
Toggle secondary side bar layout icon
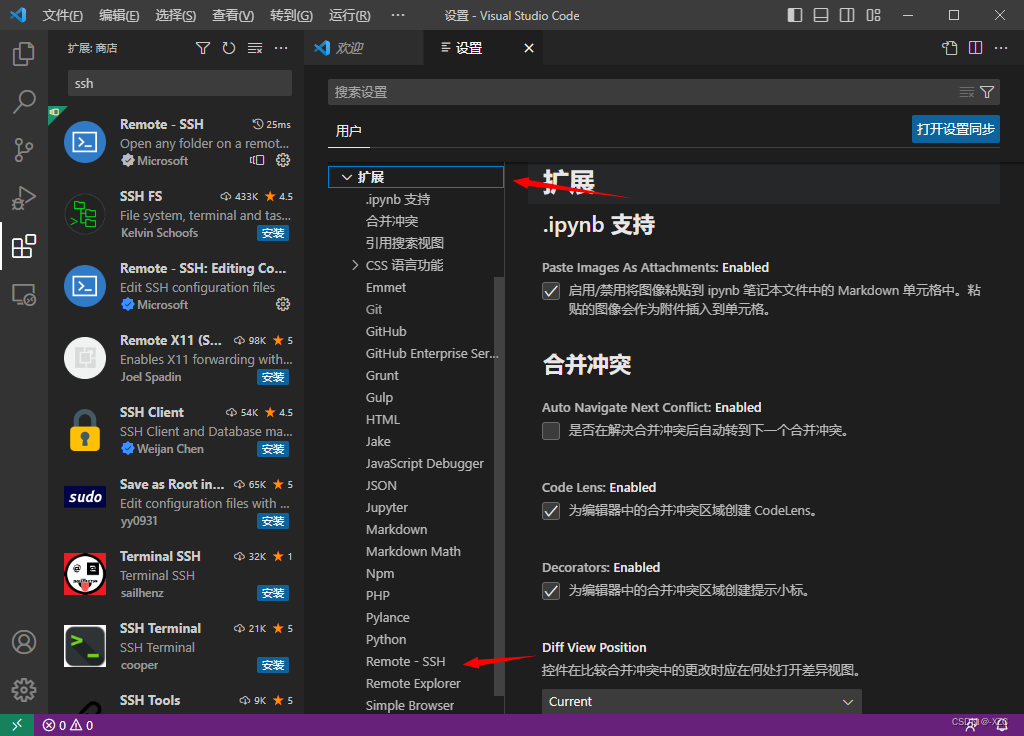pos(847,15)
